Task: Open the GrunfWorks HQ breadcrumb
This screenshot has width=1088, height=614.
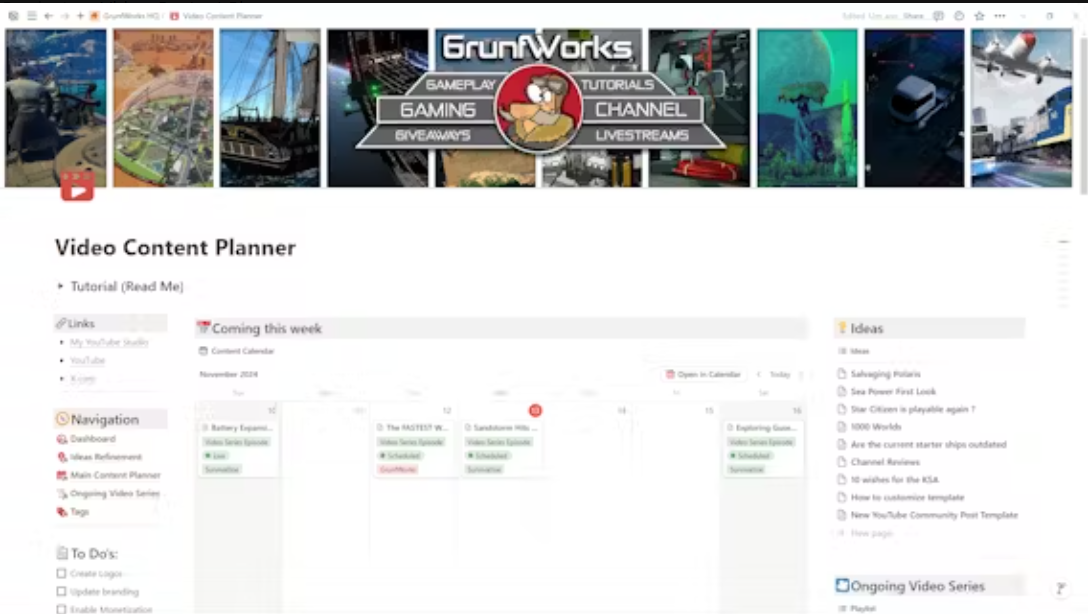Action: coord(125,15)
